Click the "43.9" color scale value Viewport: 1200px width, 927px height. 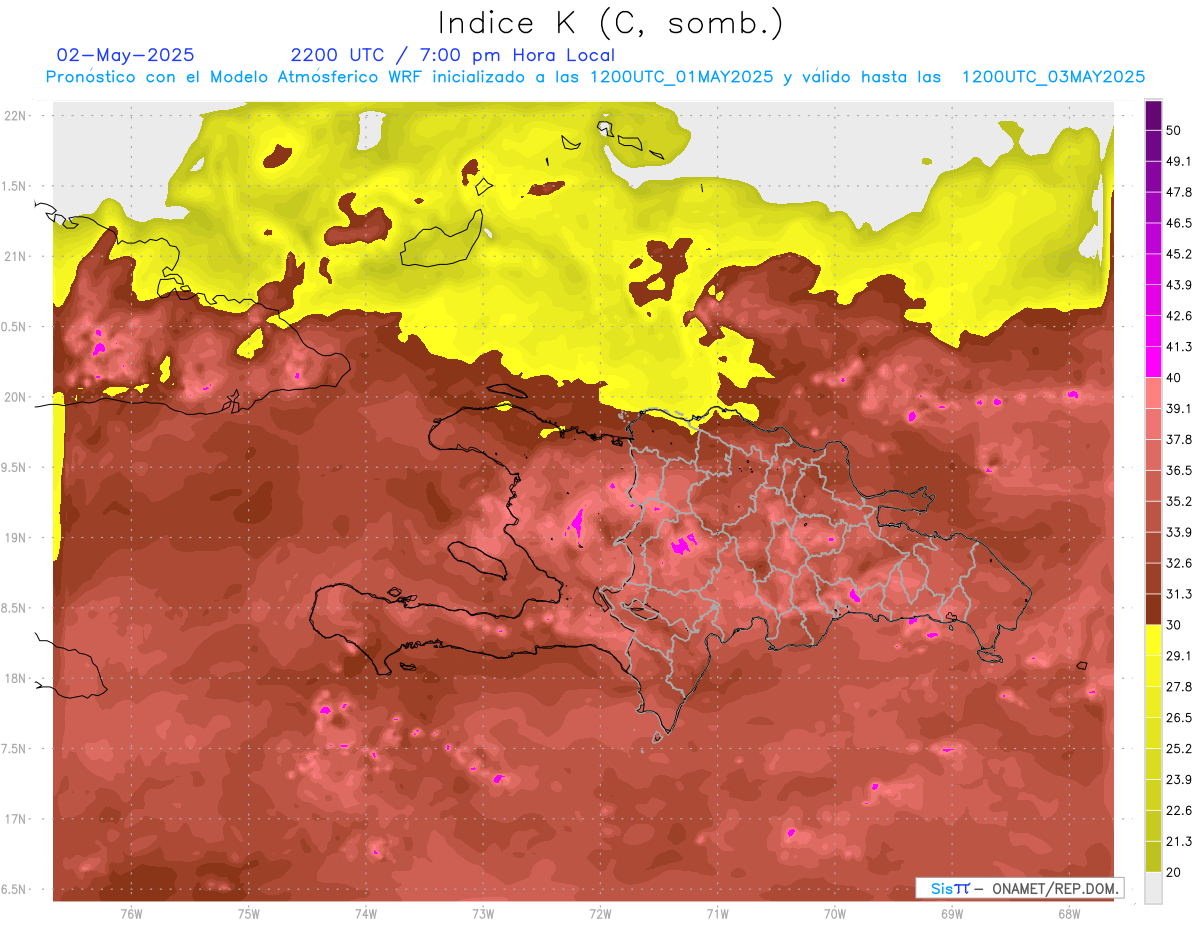(1178, 285)
